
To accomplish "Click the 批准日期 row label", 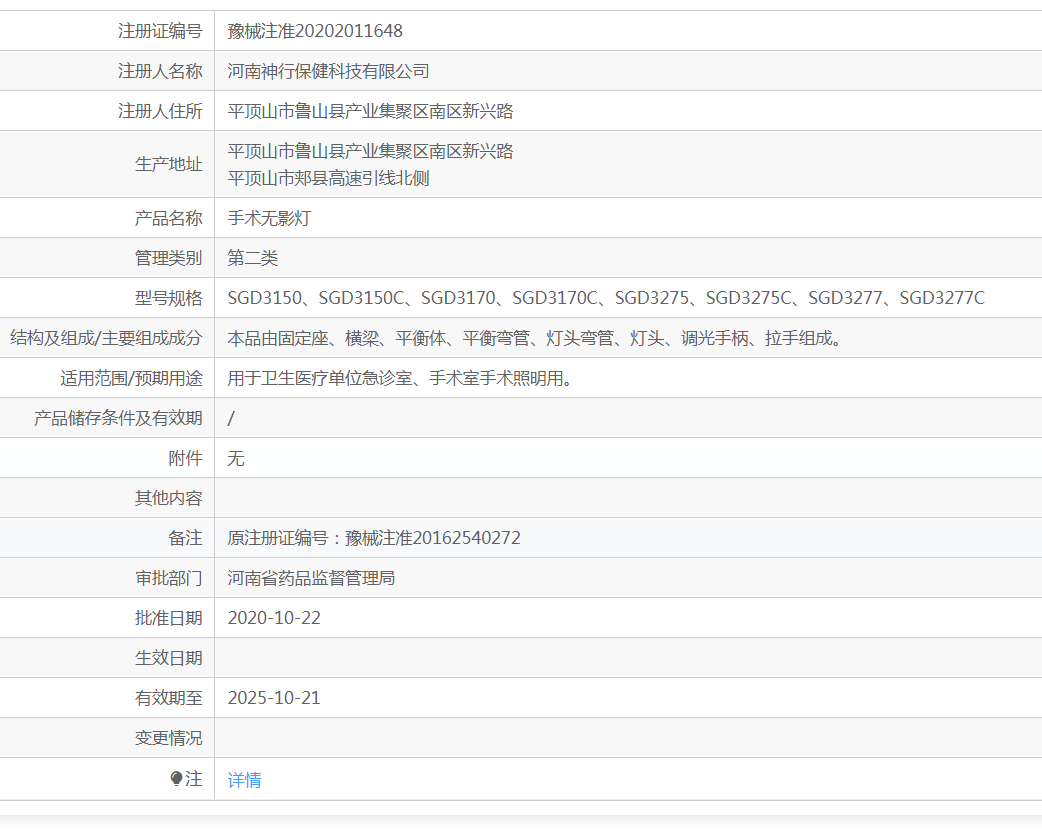I will point(169,618).
